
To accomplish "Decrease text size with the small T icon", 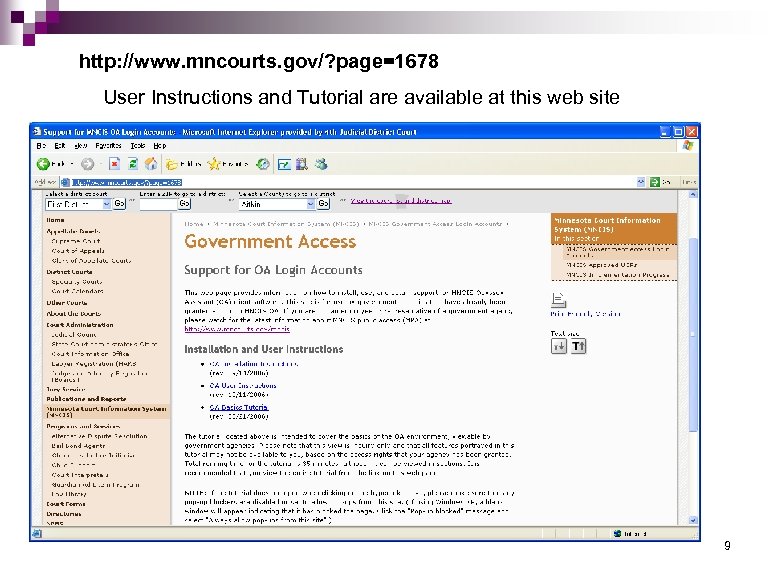I will 559,346.
